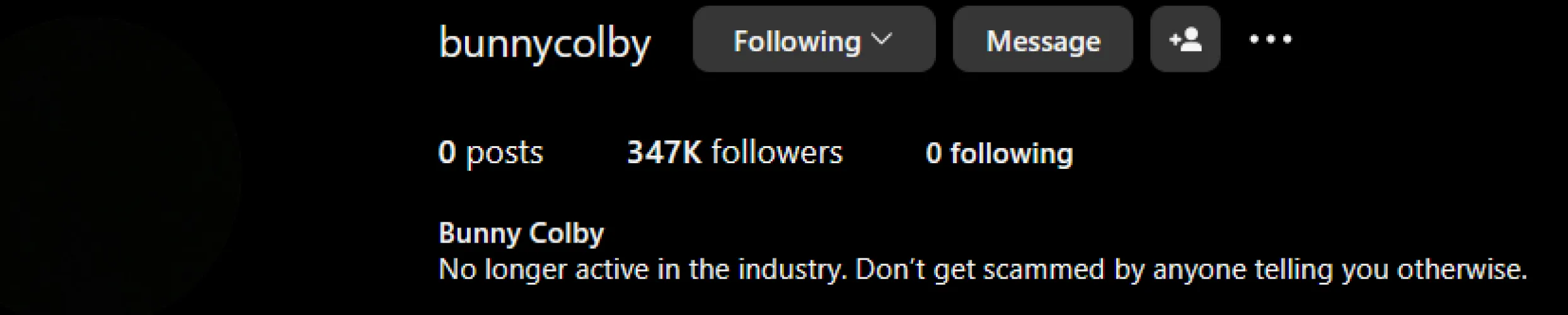Click the bio text about the industry
Screen dimensions: 1568x315
(982, 270)
